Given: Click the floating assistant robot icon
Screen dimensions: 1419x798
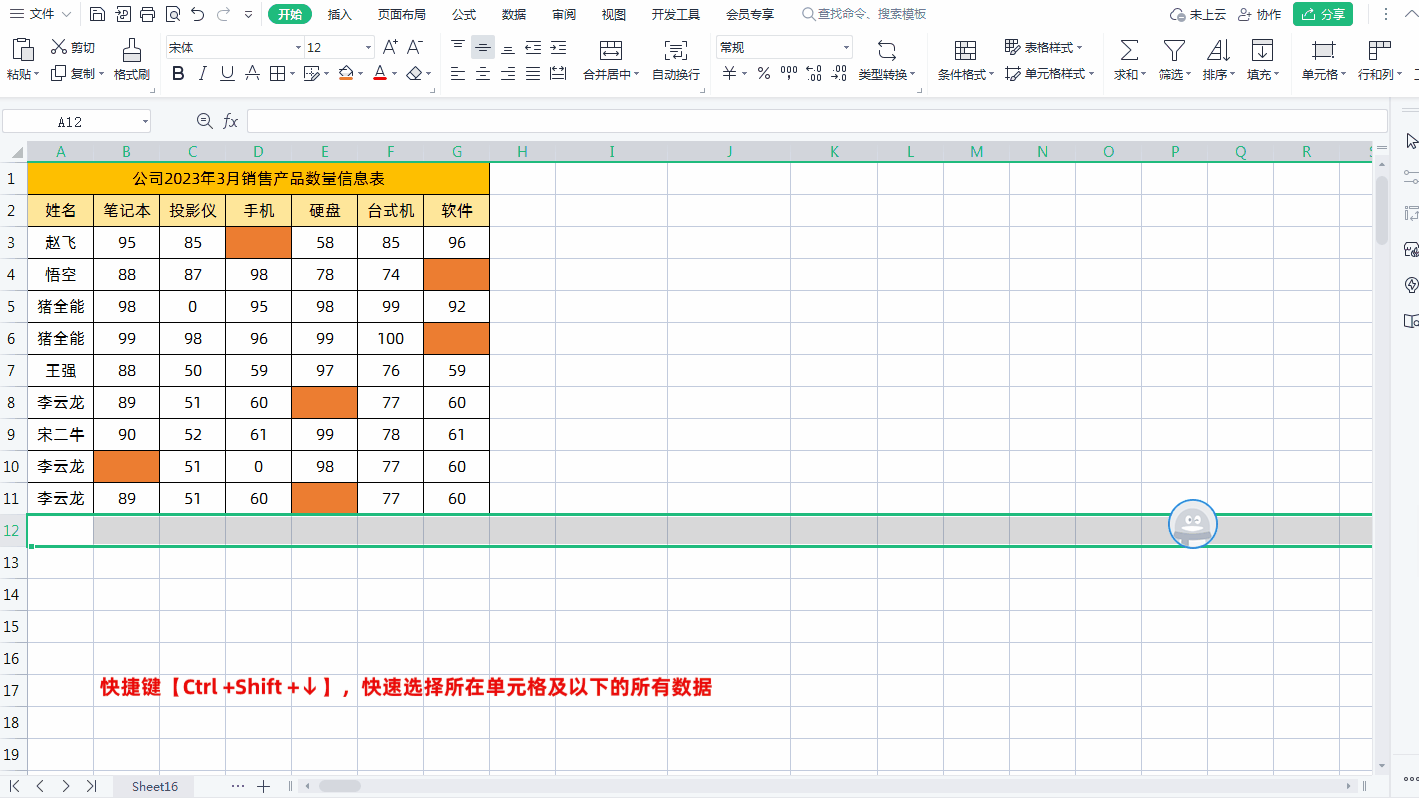Looking at the screenshot, I should (x=1192, y=524).
